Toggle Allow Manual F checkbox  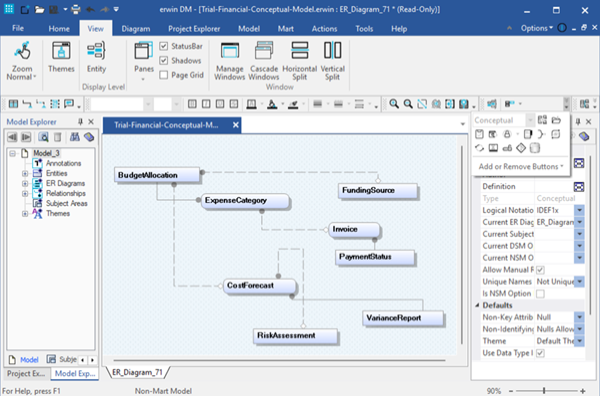coord(540,270)
